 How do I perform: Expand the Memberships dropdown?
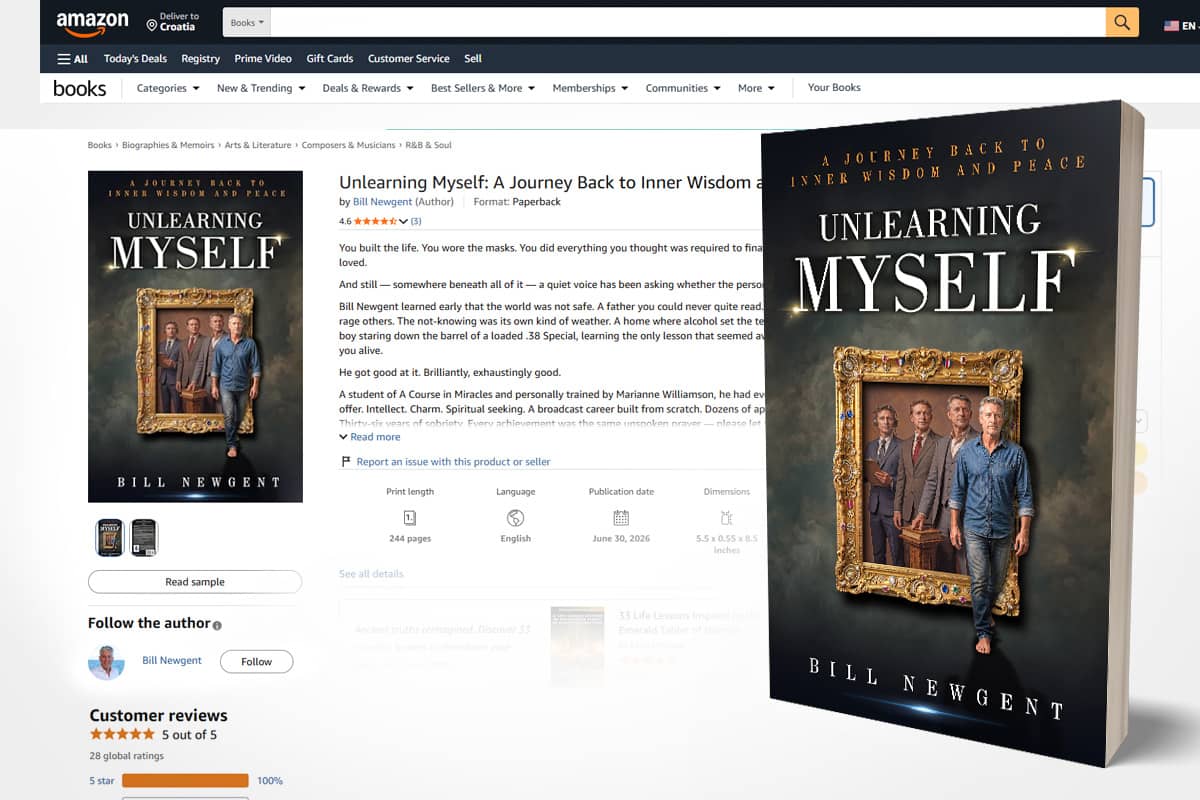pos(590,88)
